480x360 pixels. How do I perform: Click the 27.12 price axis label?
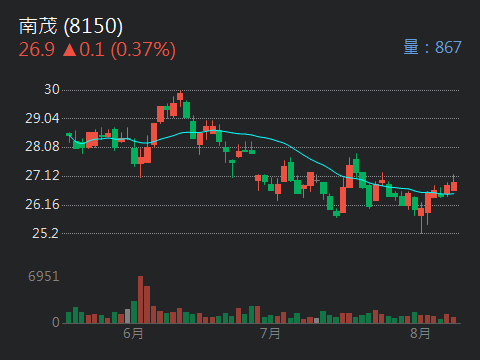42,175
